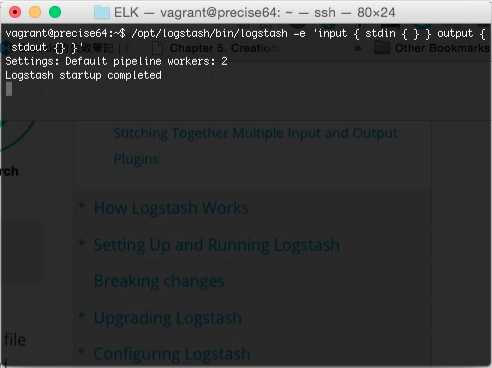Open Chapter 5. Creation bookmark
Screen dimensions: 492x368
(226, 48)
